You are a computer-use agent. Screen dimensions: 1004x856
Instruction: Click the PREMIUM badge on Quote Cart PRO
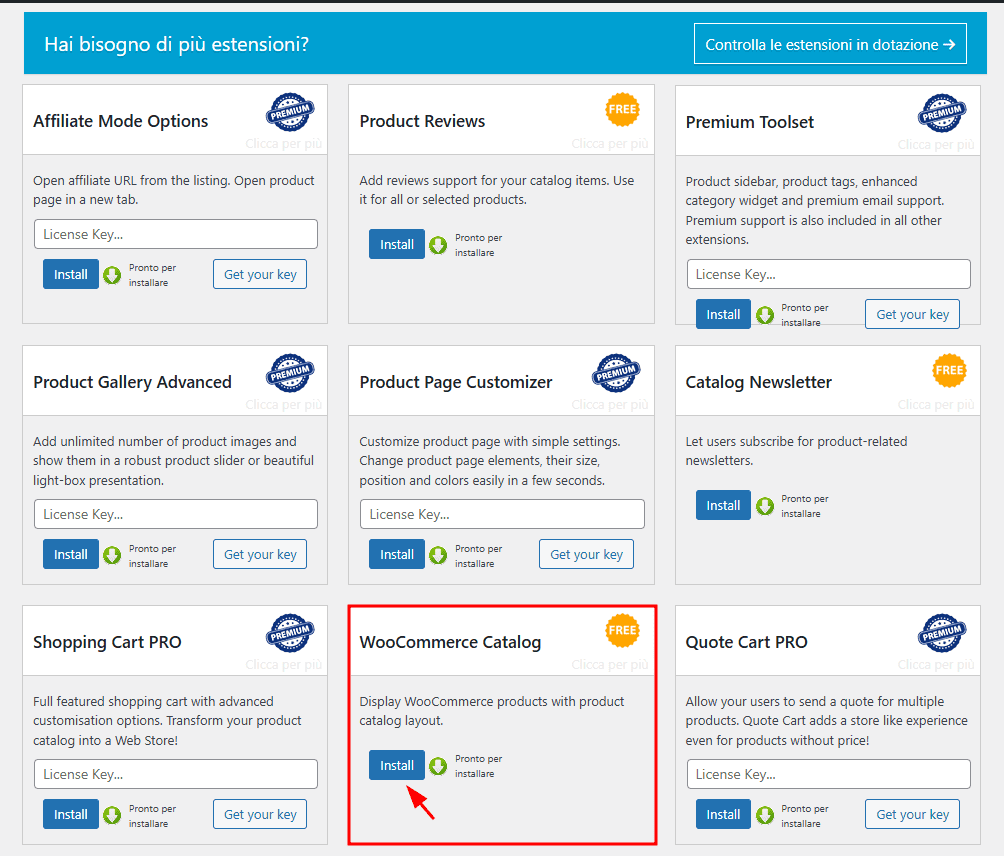(x=941, y=633)
